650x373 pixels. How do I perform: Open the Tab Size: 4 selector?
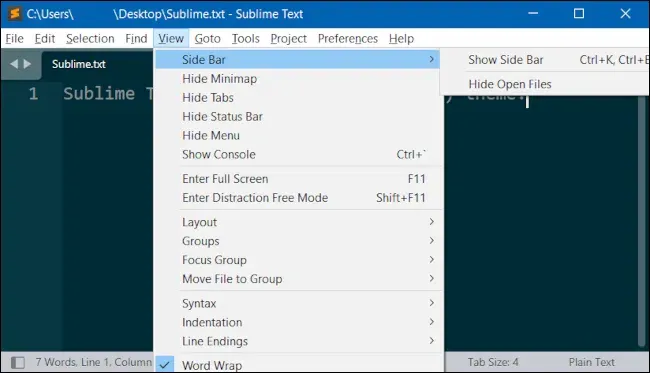[x=493, y=362]
